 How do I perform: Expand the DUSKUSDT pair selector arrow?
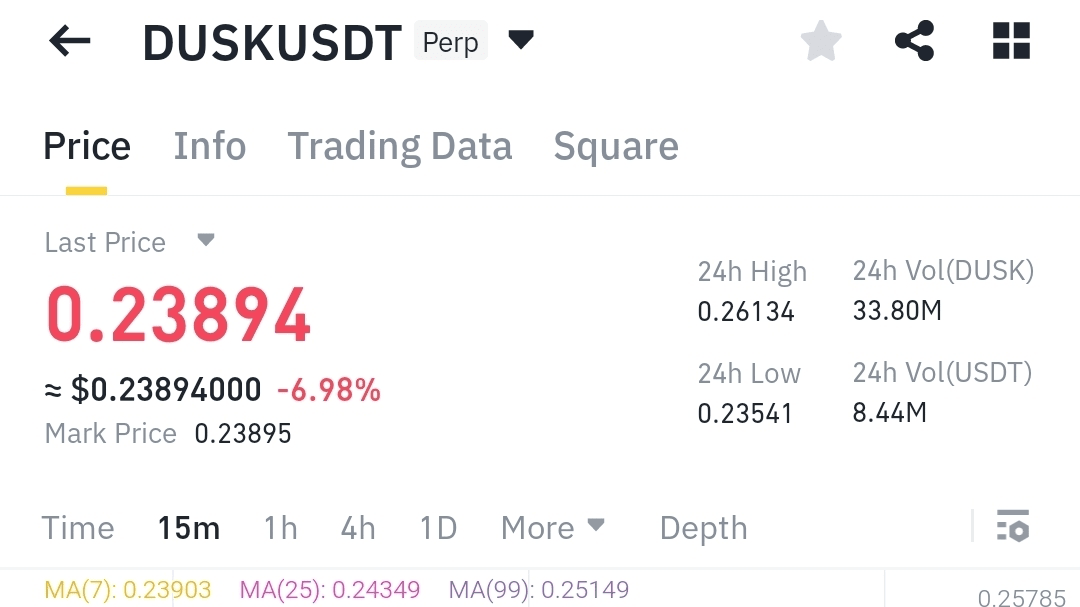pos(521,41)
